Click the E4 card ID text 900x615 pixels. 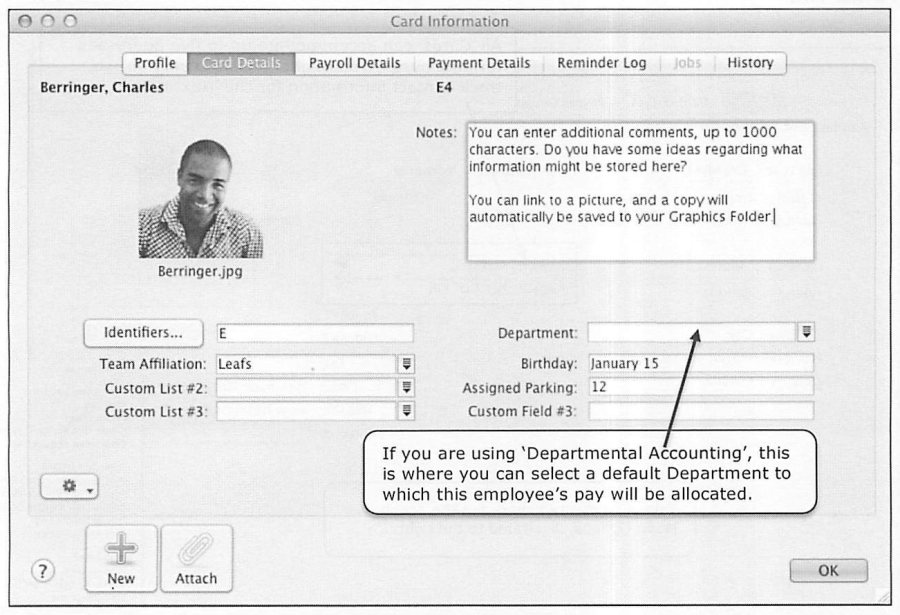pyautogui.click(x=444, y=87)
